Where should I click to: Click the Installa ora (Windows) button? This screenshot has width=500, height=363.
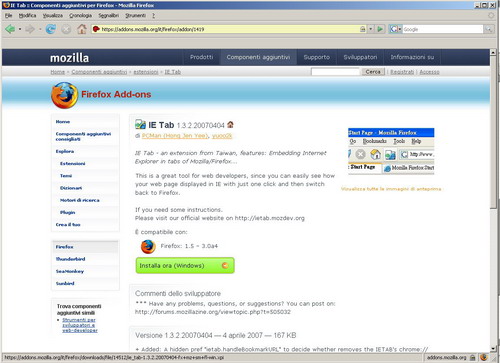click(185, 266)
